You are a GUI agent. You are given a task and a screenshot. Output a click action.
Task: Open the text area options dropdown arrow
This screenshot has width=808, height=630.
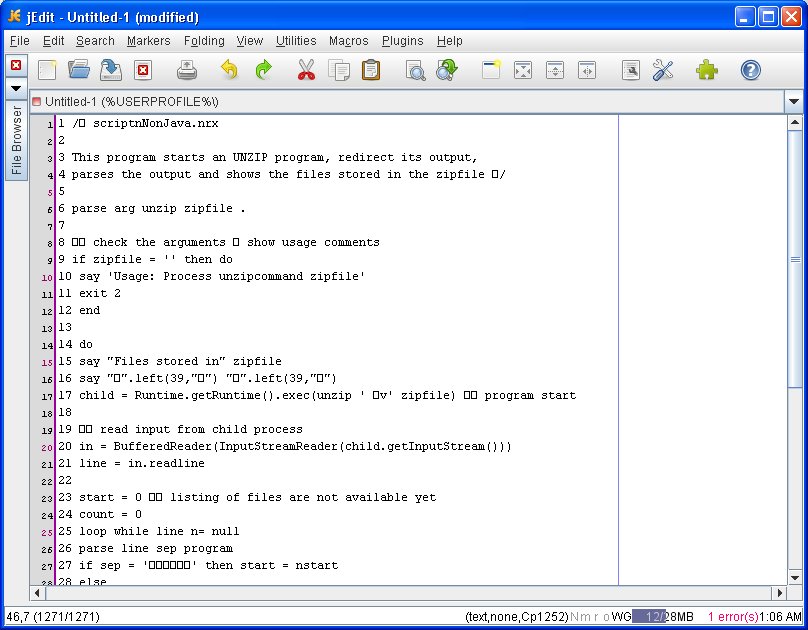click(794, 102)
